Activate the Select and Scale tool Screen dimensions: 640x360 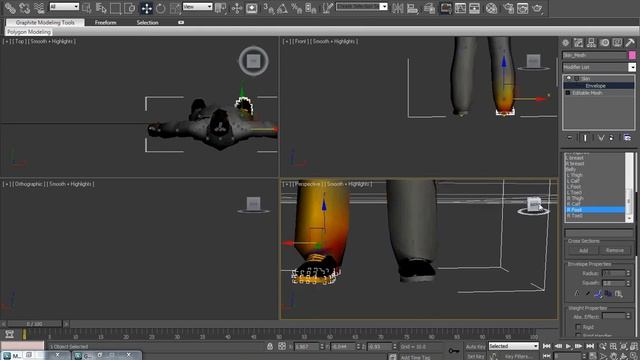175,8
